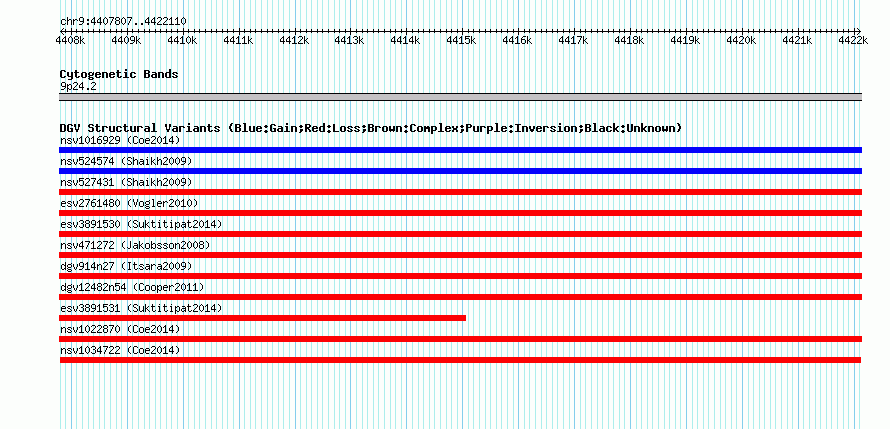Click the dgv12482n54 (Cooper2011) label

click(x=132, y=287)
